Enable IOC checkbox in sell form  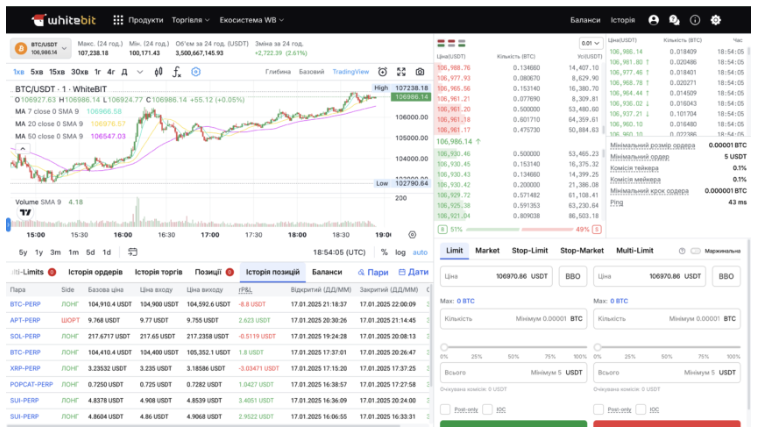[x=639, y=409]
